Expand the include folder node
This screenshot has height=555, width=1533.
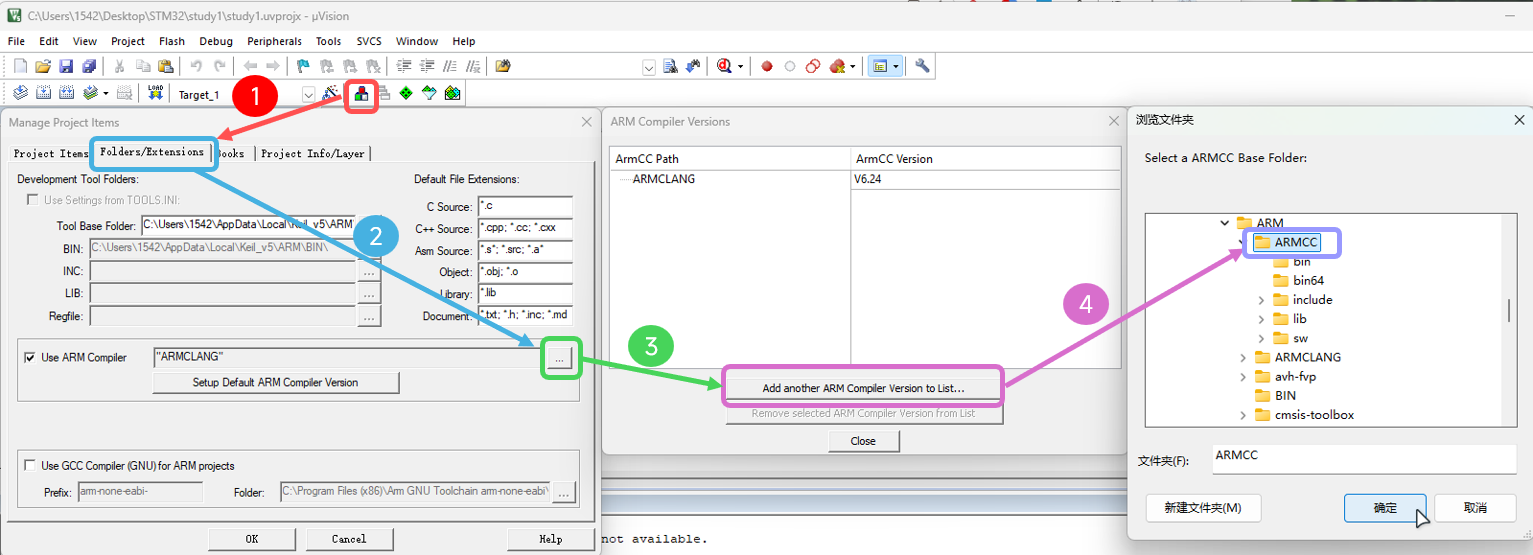coord(1261,299)
